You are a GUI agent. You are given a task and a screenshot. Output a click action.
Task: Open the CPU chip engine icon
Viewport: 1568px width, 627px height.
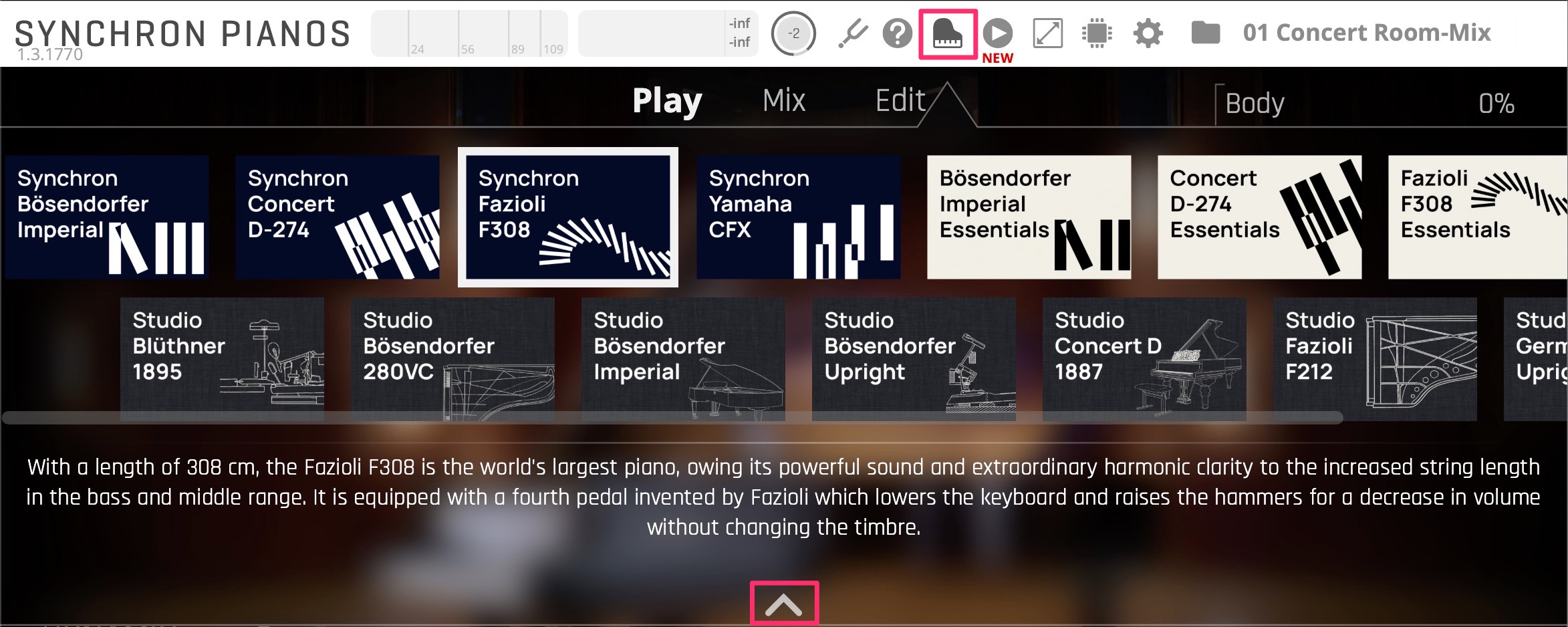click(x=1097, y=33)
